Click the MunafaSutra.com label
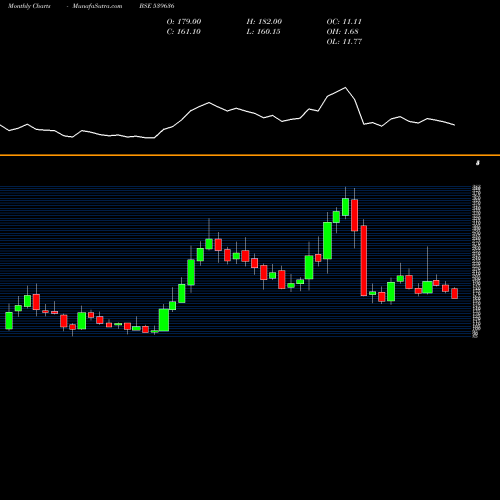The height and width of the screenshot is (500, 500). 97,6
